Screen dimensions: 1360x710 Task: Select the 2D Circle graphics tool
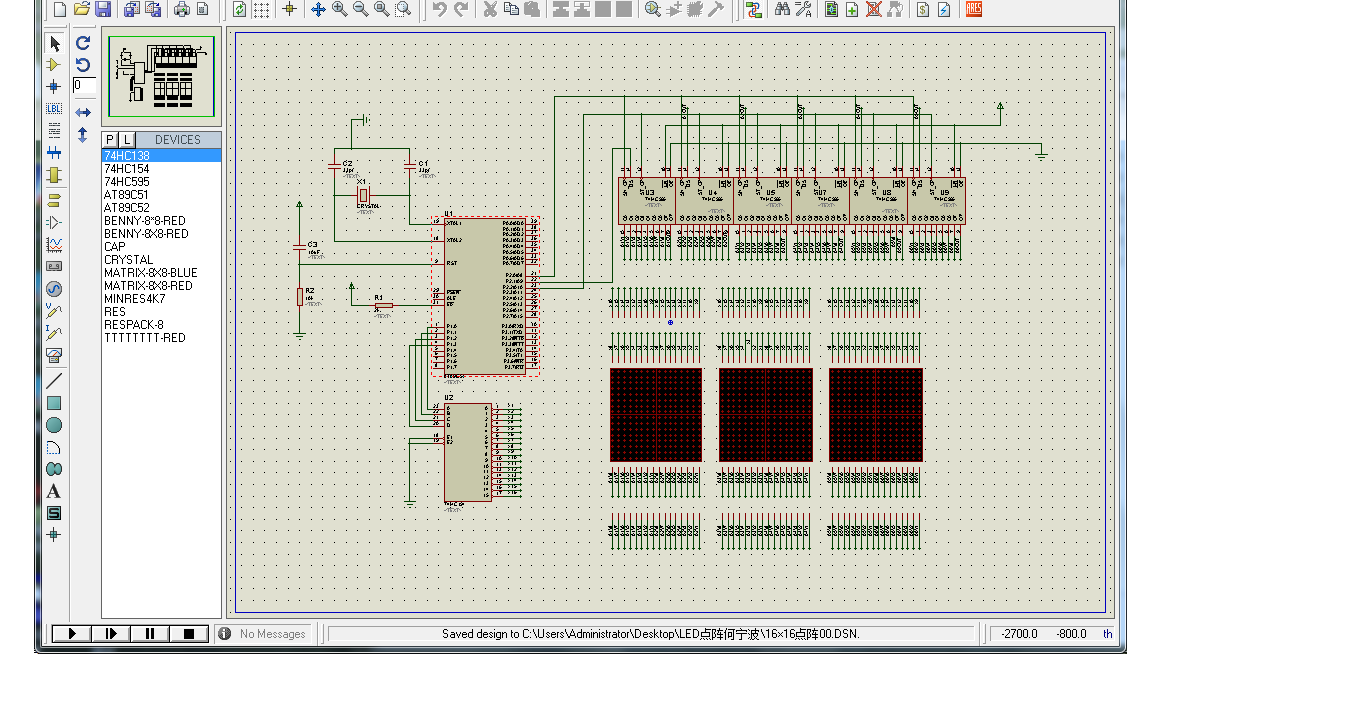click(x=54, y=425)
